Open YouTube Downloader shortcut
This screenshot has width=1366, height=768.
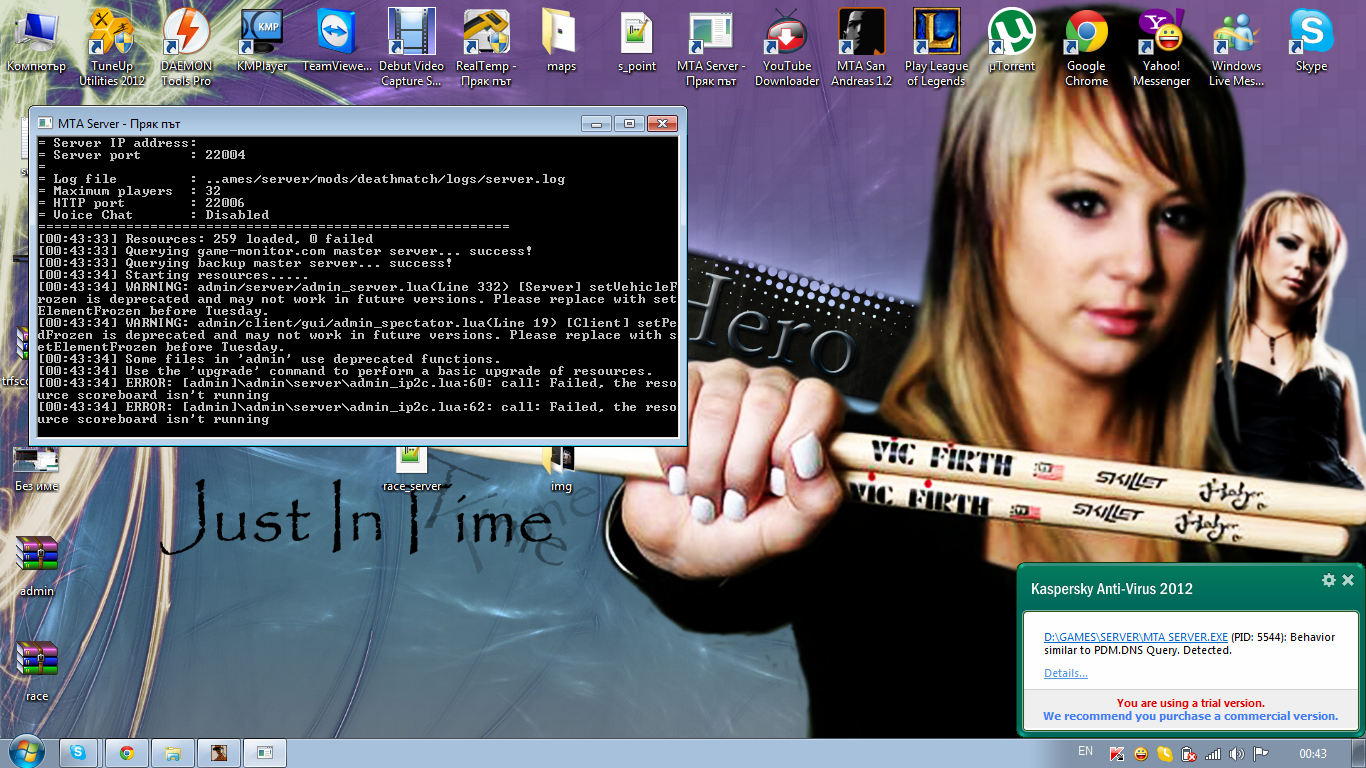pos(787,34)
